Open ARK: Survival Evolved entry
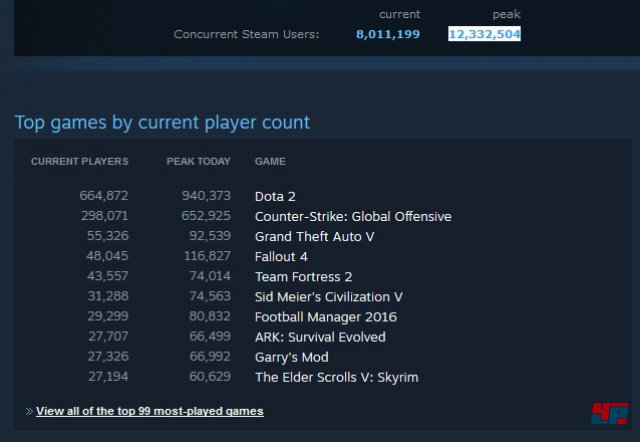 click(320, 337)
